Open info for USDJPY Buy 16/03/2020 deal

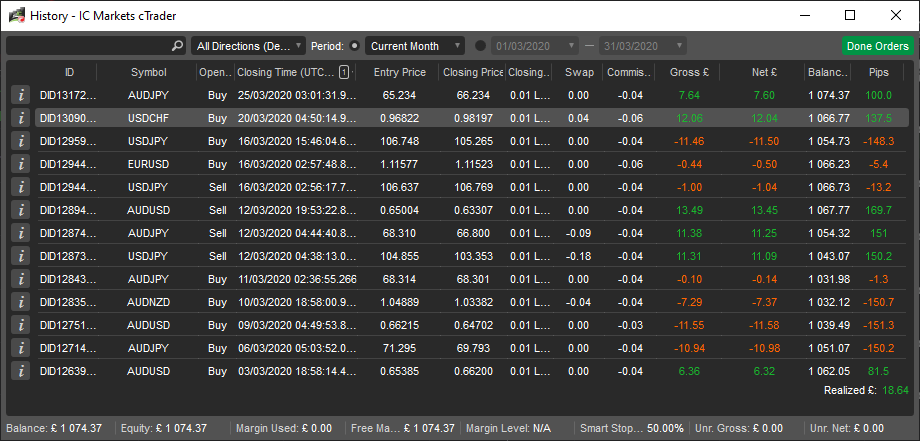(x=21, y=141)
